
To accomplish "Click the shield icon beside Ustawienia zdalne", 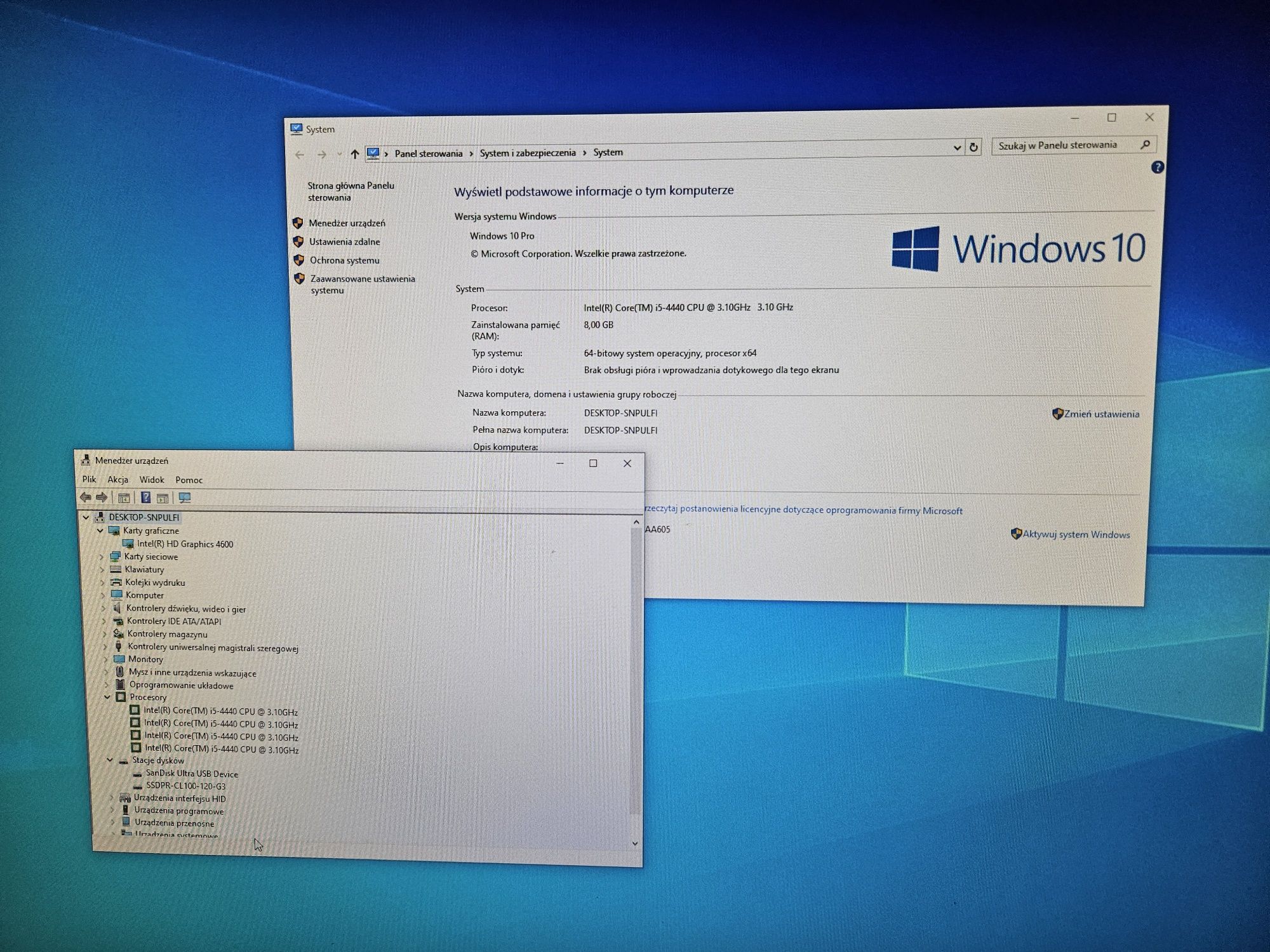I will click(298, 241).
